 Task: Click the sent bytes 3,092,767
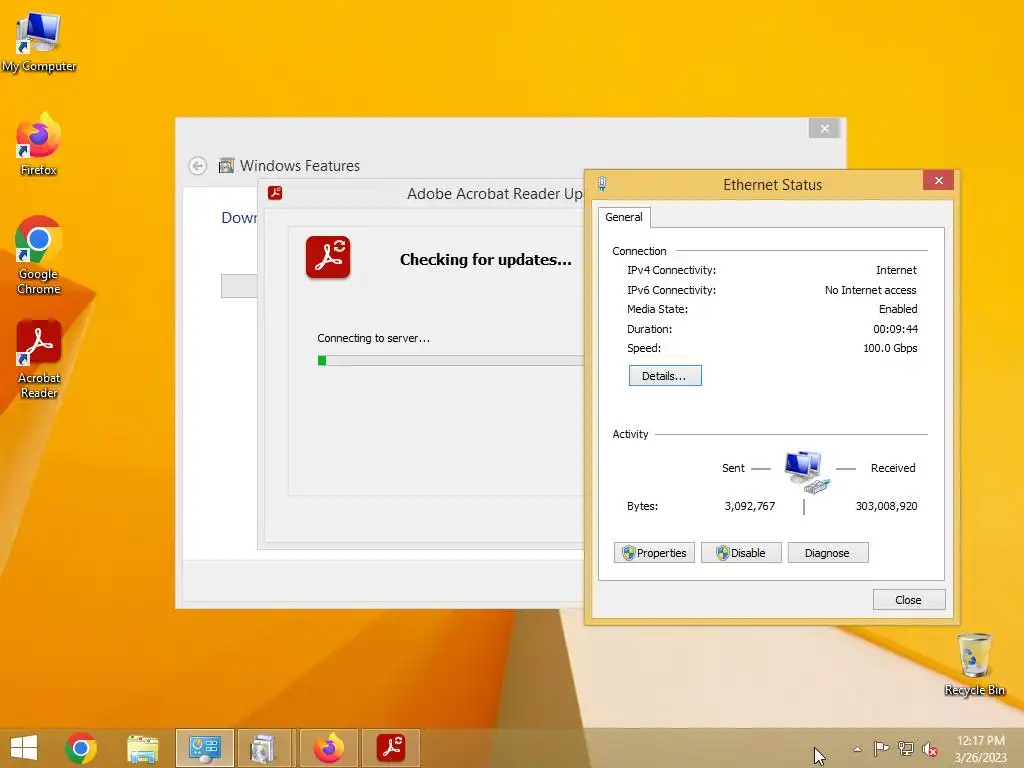click(750, 506)
